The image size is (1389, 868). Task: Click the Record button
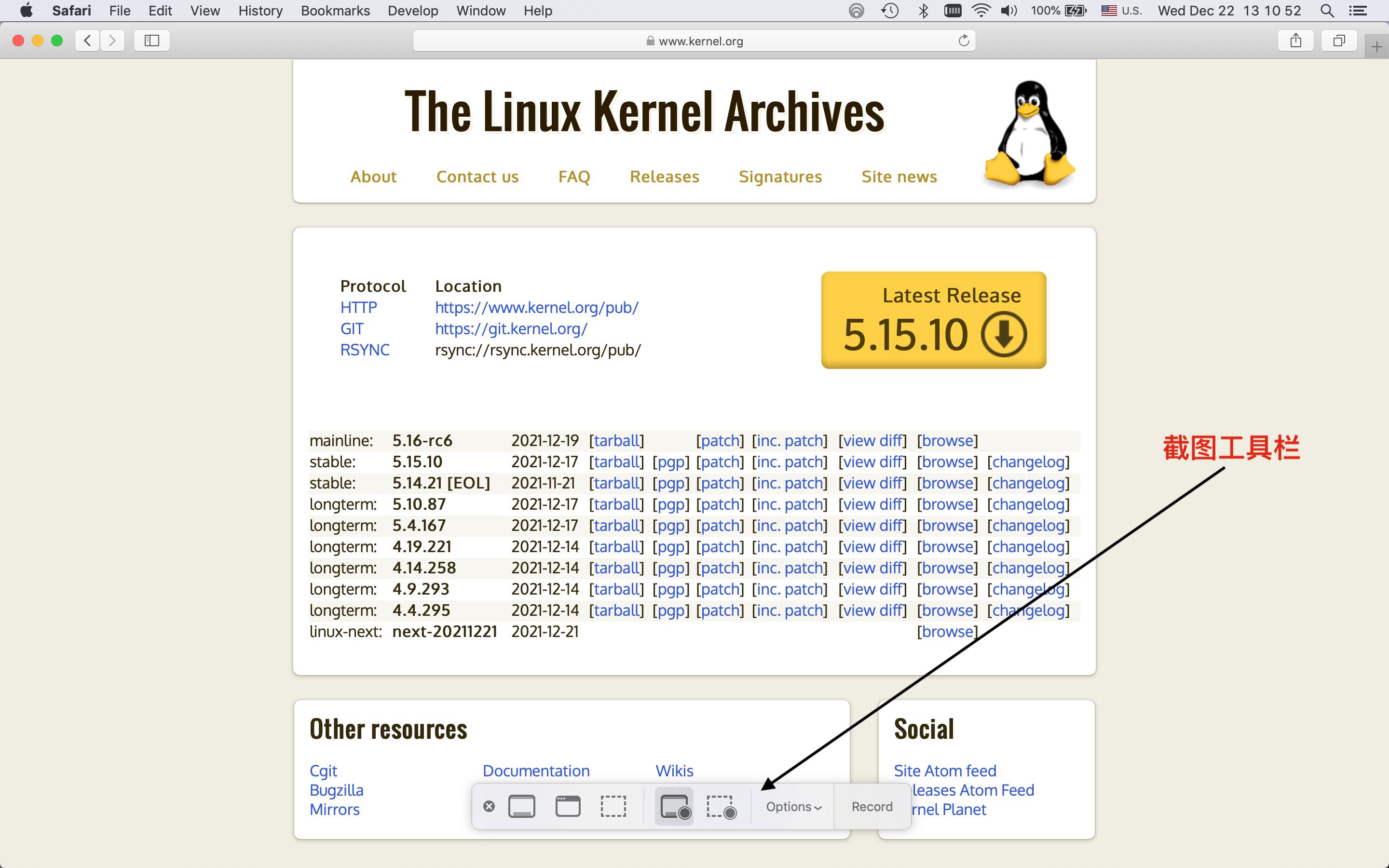pos(872,807)
